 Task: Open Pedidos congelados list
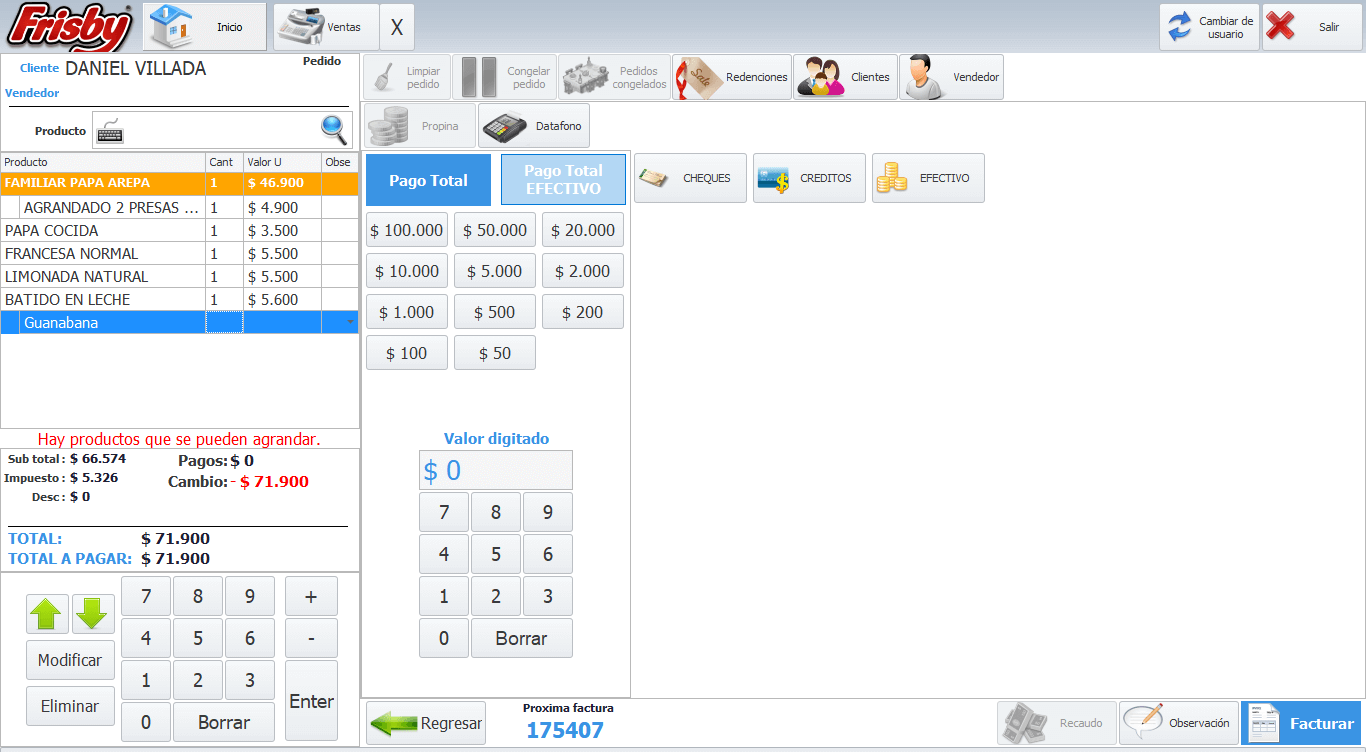(614, 77)
